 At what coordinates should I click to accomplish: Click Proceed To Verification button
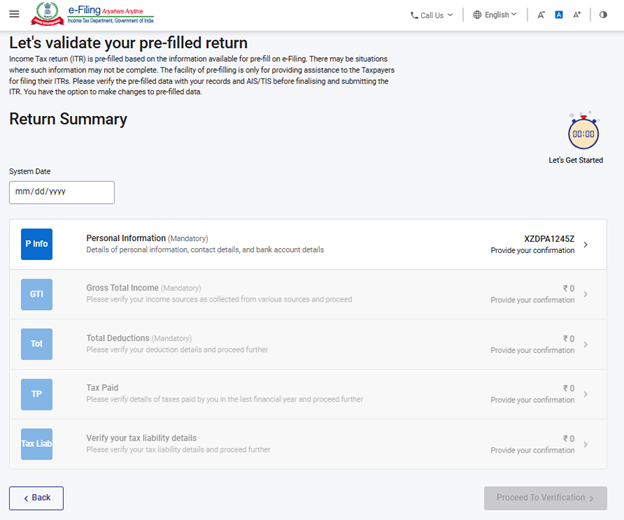pyautogui.click(x=545, y=498)
